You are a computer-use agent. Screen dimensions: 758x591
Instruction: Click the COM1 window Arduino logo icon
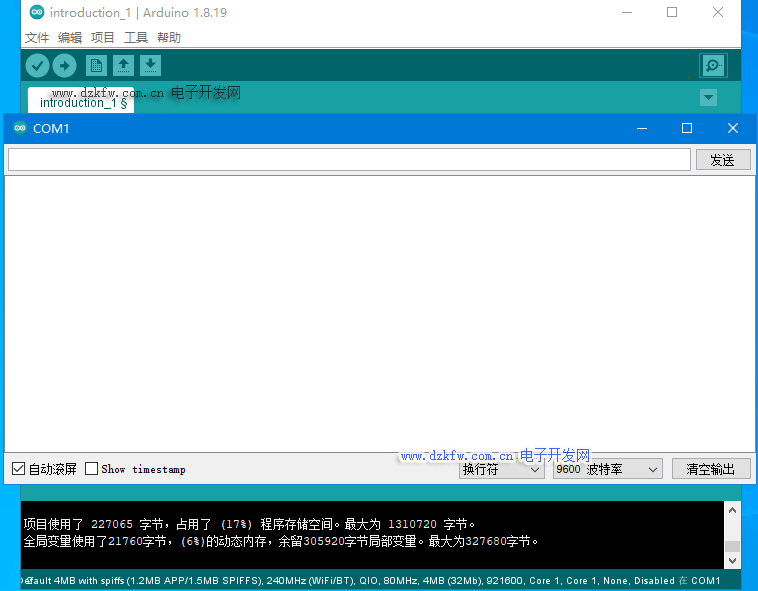(x=20, y=128)
